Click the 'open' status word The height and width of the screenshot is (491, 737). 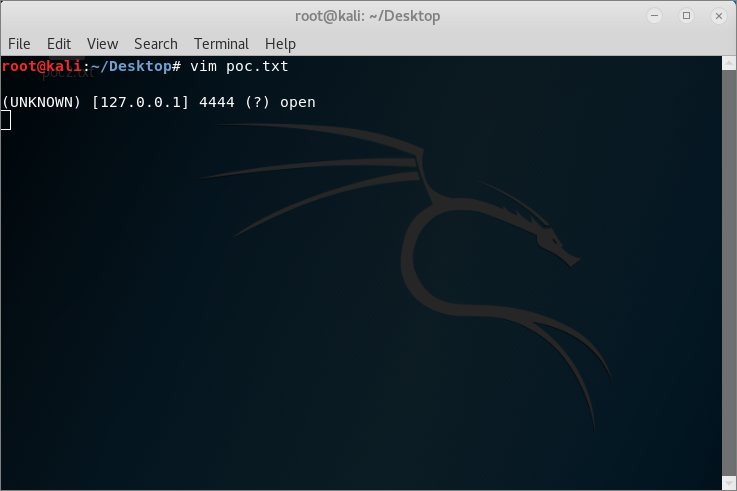(298, 102)
